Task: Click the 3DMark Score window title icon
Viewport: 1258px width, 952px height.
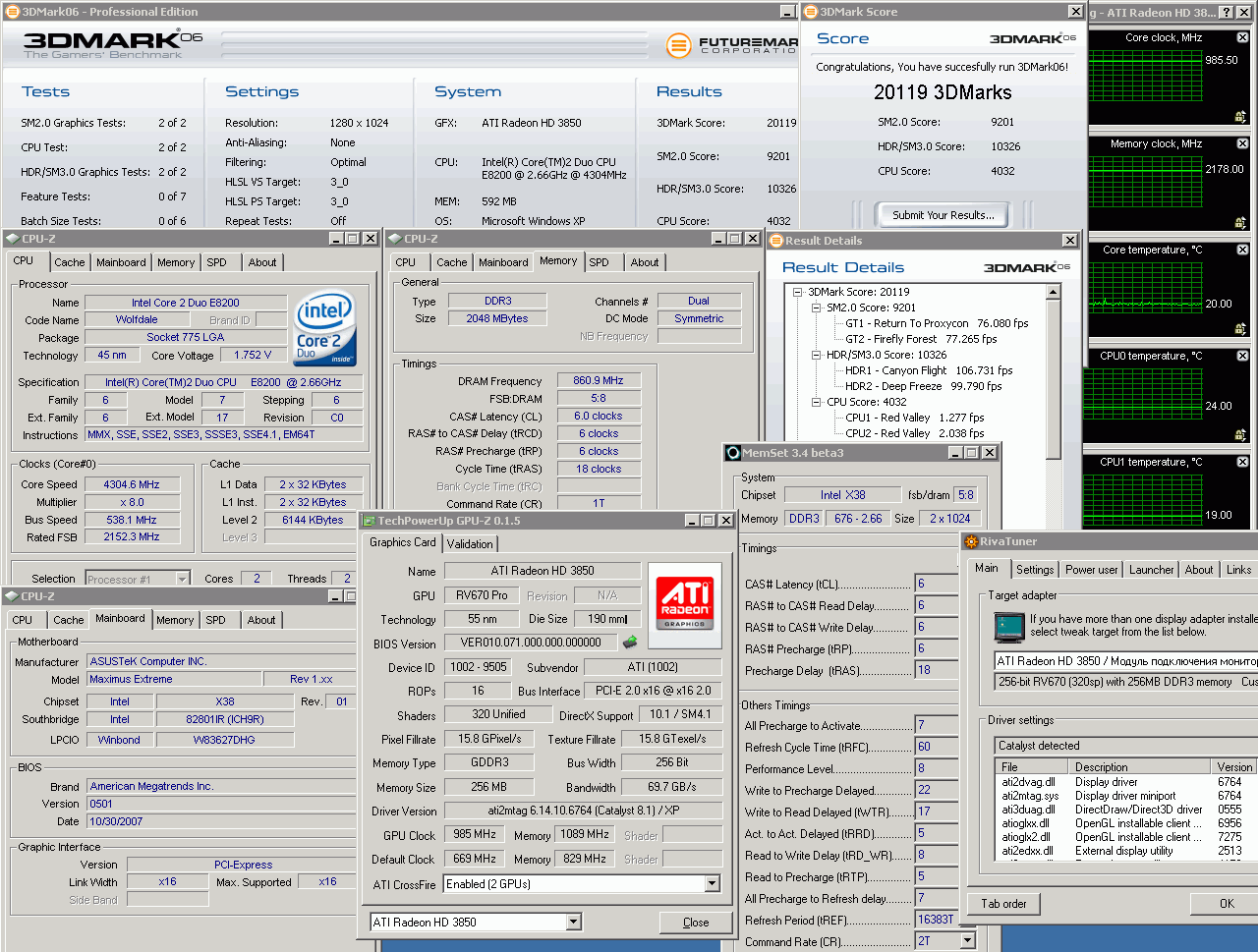Action: coord(811,12)
